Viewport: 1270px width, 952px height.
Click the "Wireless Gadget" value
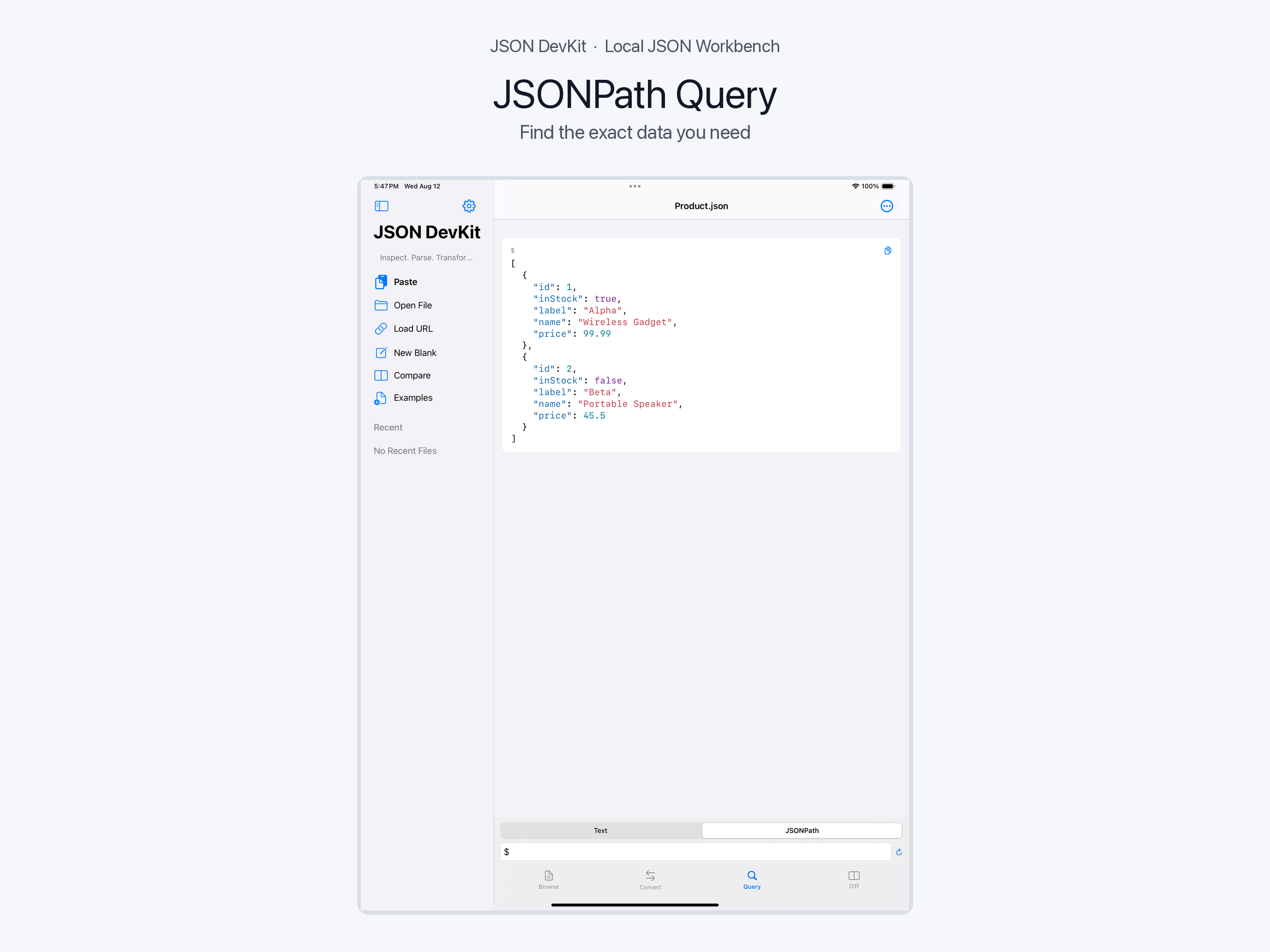pos(625,322)
